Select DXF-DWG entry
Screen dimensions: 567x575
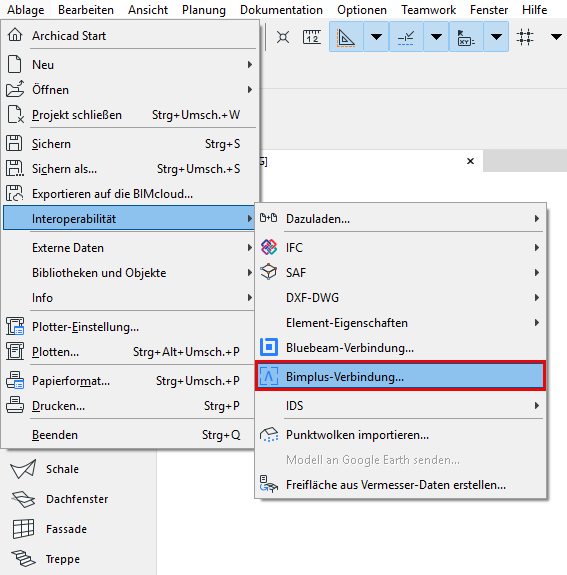[400, 297]
